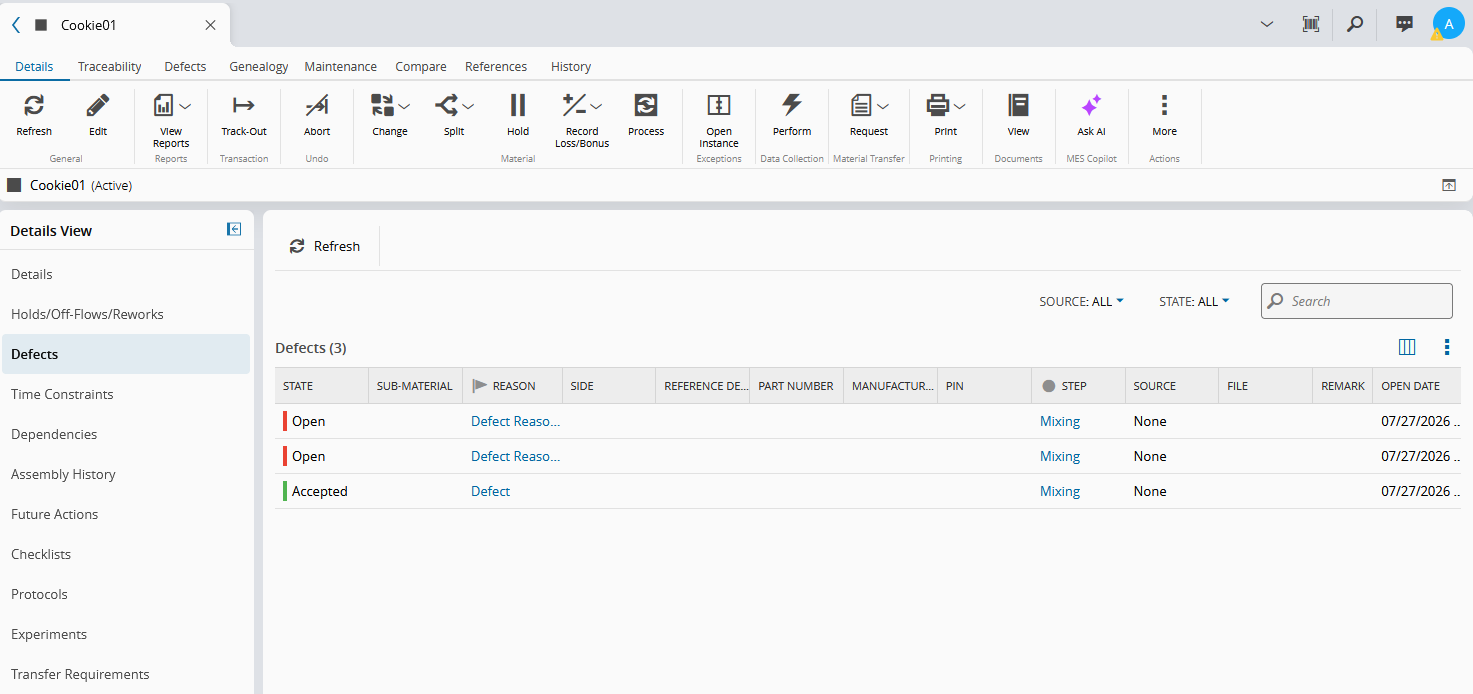1473x694 pixels.
Task: Click the Record Loss/Bonus icon
Action: (574, 105)
